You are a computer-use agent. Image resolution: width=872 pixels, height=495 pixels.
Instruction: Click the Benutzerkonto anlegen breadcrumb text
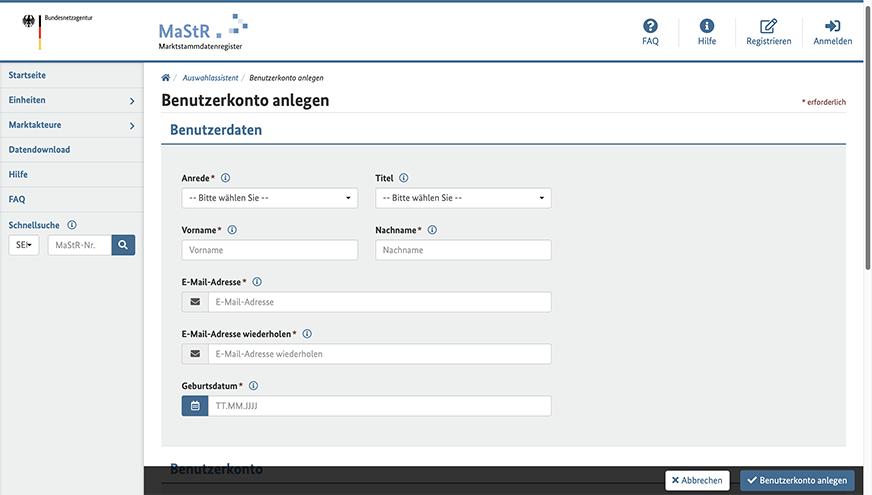coord(286,78)
